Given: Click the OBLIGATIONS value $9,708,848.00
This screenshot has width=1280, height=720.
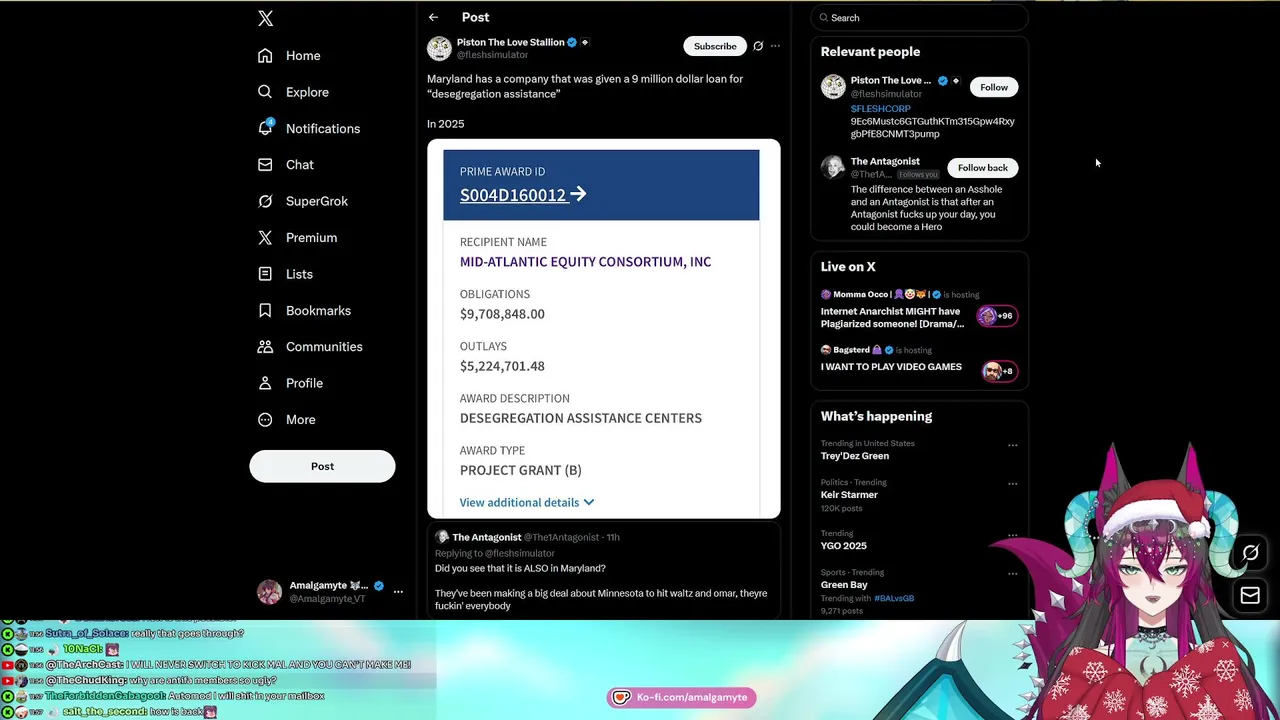Looking at the screenshot, I should point(502,314).
